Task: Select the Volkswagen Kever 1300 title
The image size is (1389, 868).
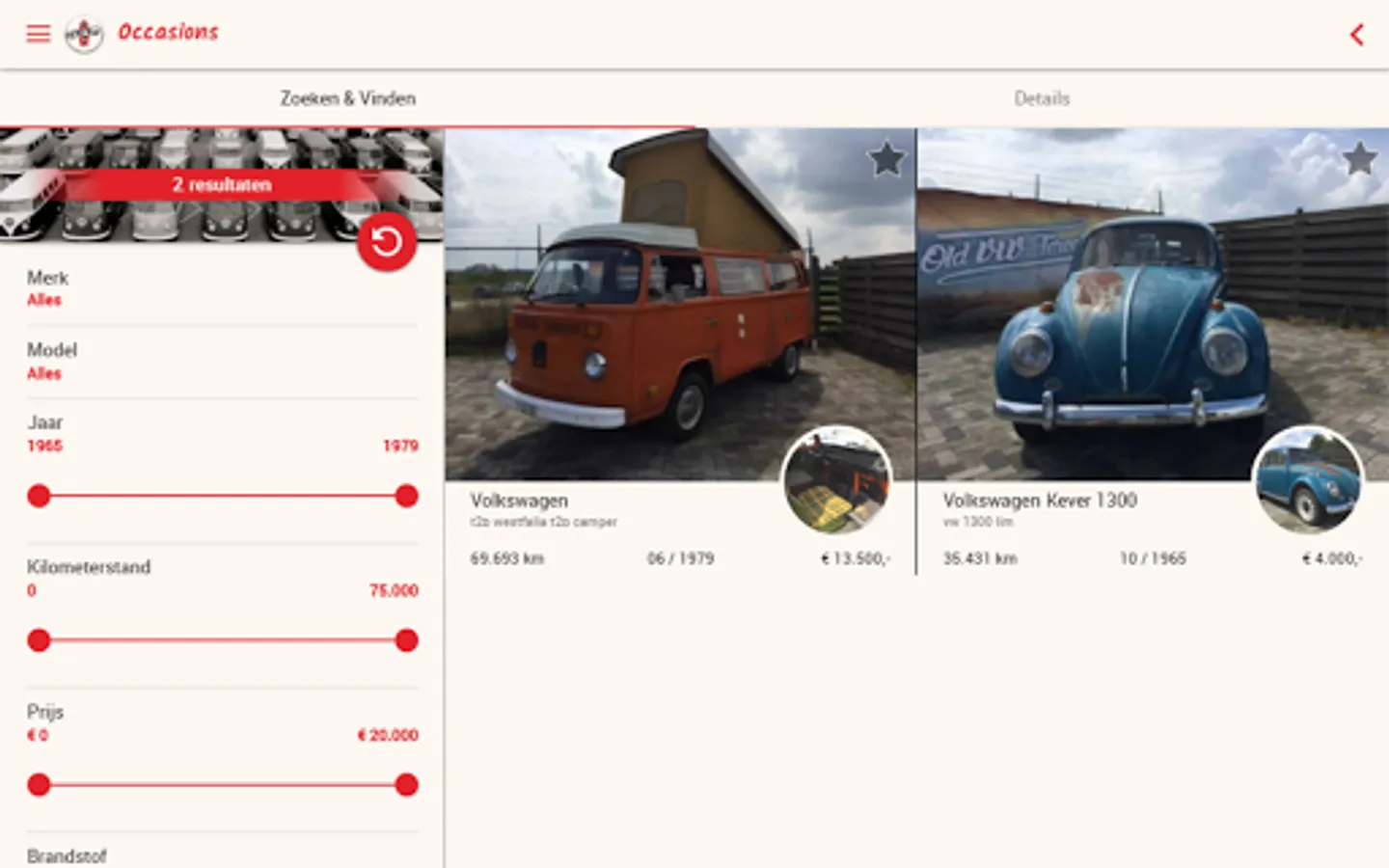Action: [1040, 501]
